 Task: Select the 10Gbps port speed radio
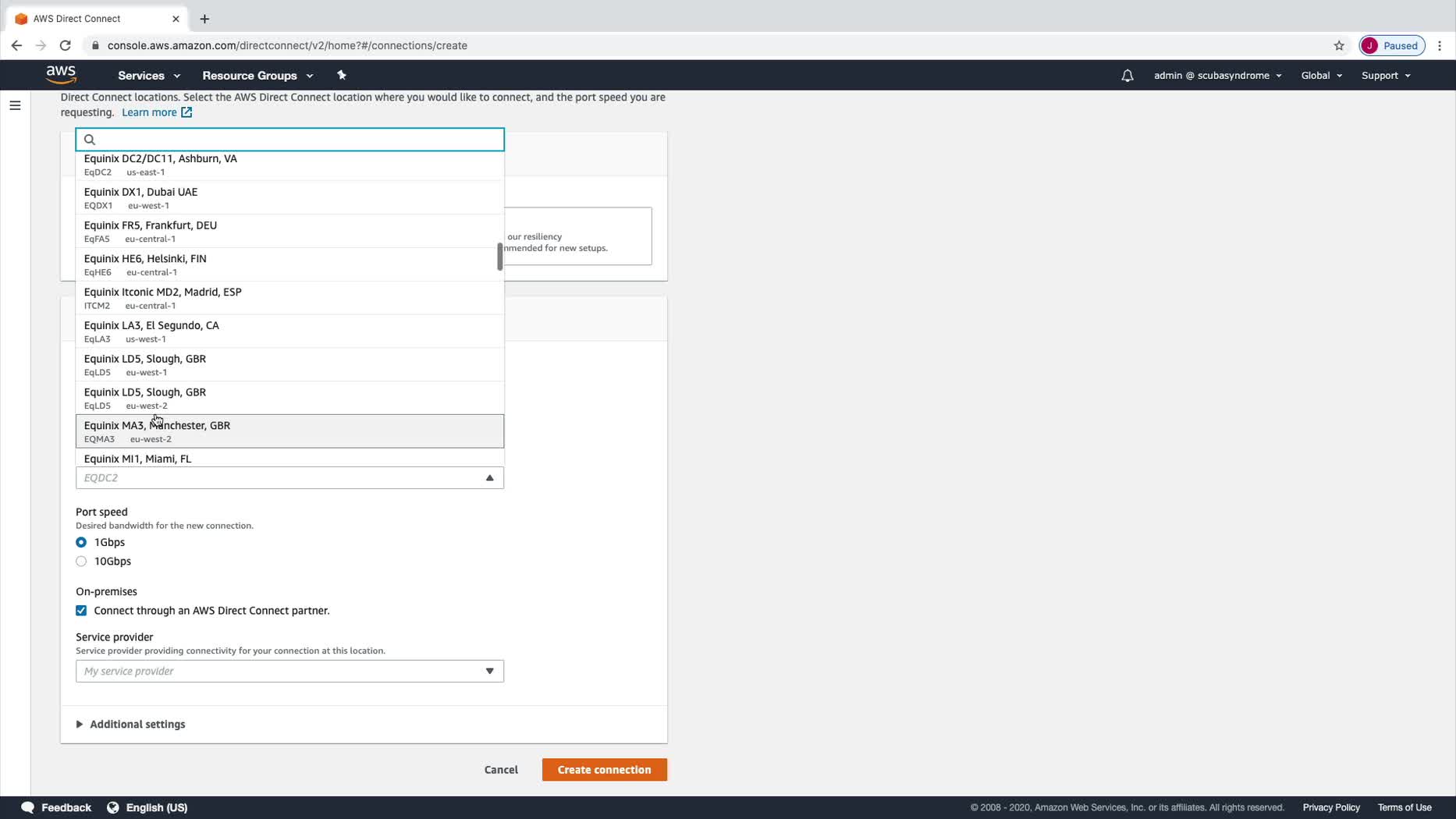(81, 562)
